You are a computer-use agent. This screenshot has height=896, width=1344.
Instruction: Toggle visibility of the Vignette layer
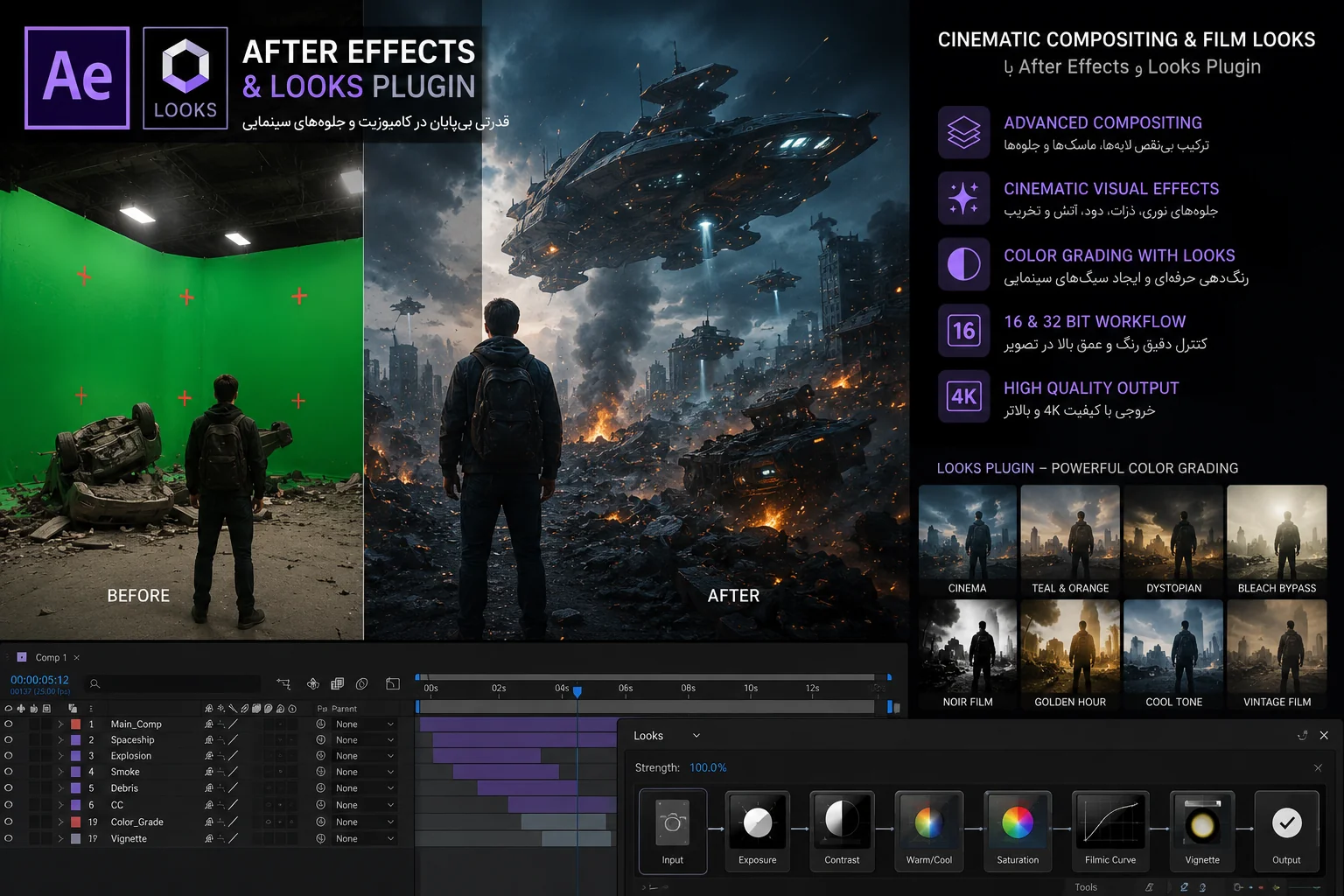coord(9,839)
